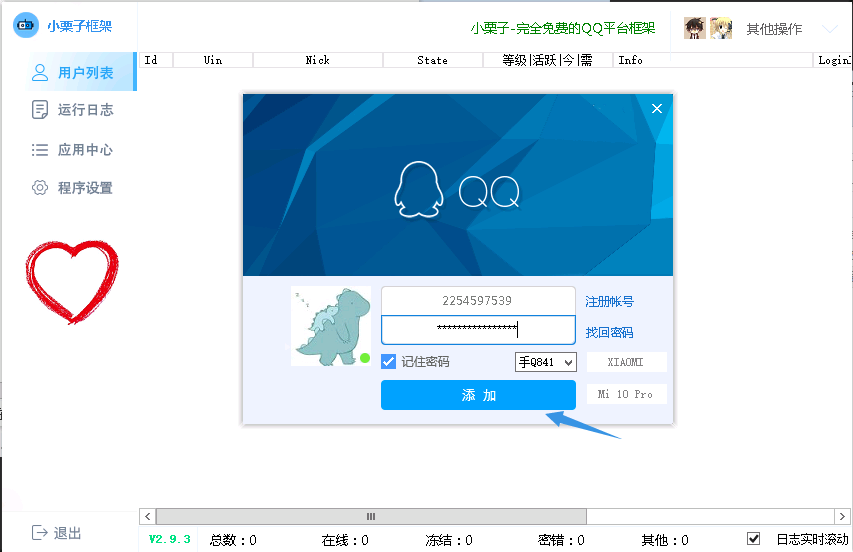Focus the password input field

(478, 330)
